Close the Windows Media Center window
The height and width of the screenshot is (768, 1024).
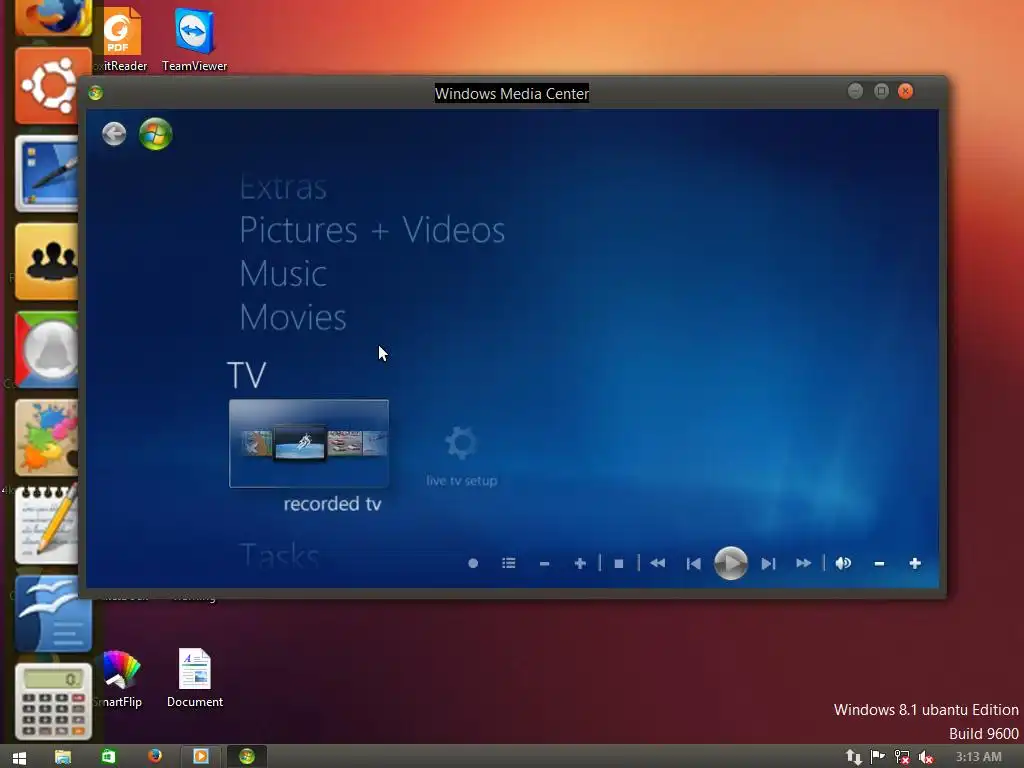click(905, 91)
